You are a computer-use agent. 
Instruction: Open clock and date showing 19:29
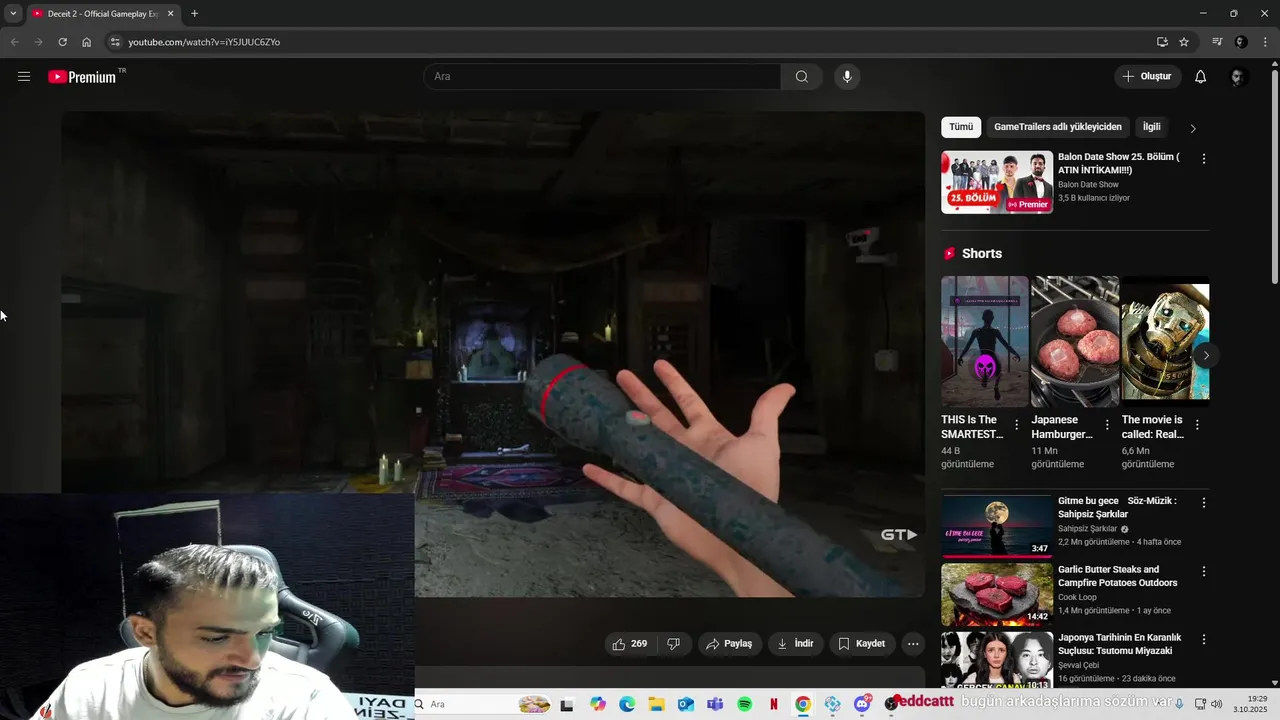point(1249,704)
